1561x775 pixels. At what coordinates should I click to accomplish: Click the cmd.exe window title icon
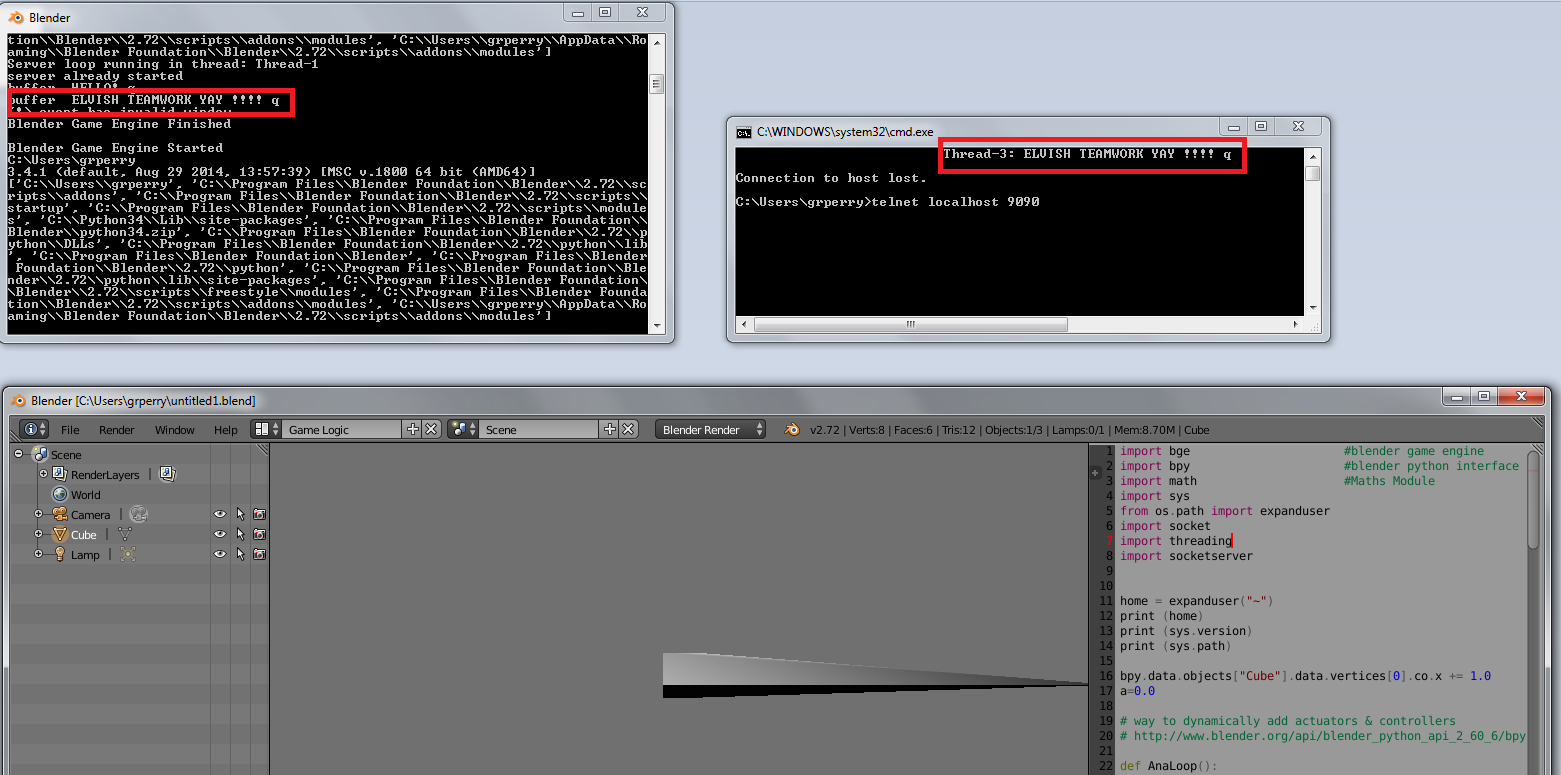tap(744, 132)
